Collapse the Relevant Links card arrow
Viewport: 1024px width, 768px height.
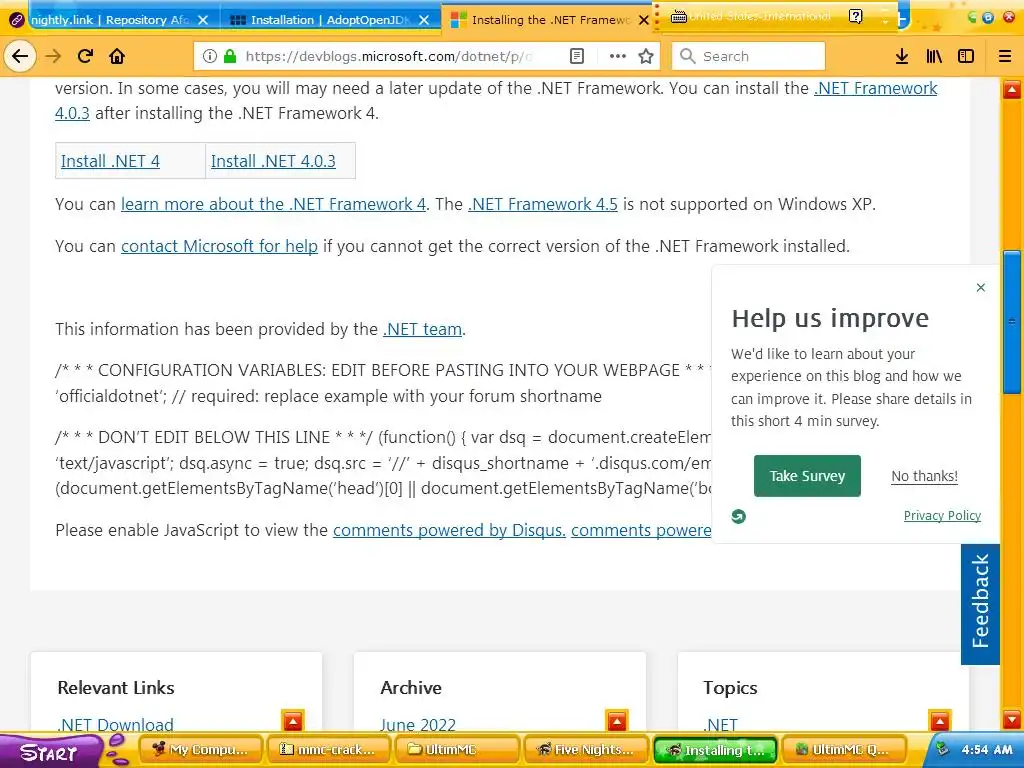tap(293, 721)
